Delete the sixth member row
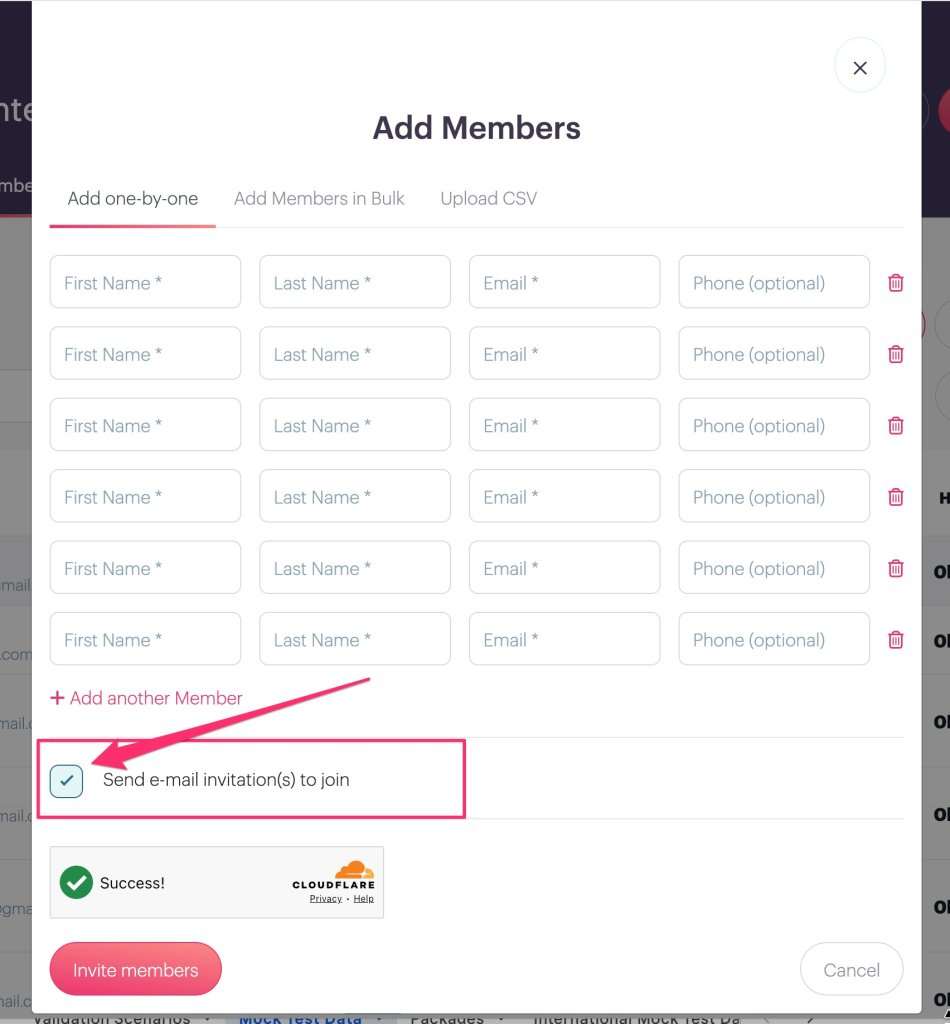Viewport: 950px width, 1024px height. click(x=895, y=639)
